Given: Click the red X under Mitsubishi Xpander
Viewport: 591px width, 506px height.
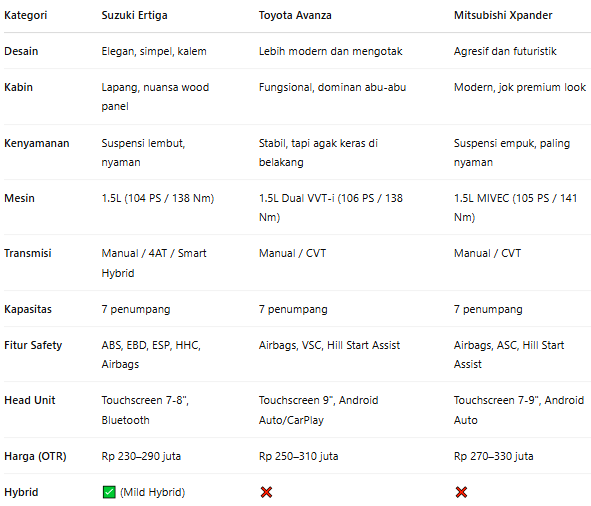Looking at the screenshot, I should click(461, 492).
